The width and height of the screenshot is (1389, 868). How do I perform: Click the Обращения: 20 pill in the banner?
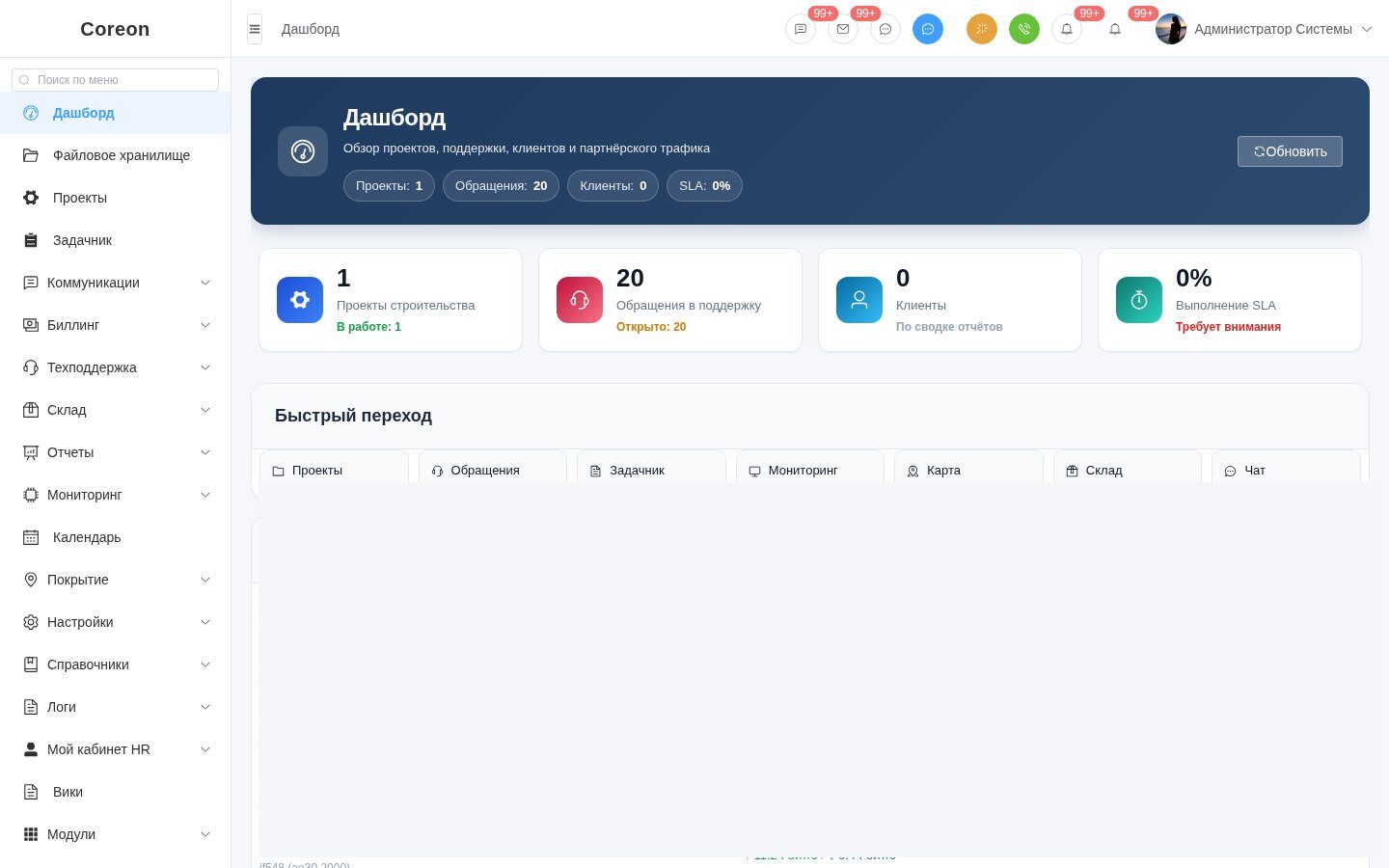pos(501,186)
